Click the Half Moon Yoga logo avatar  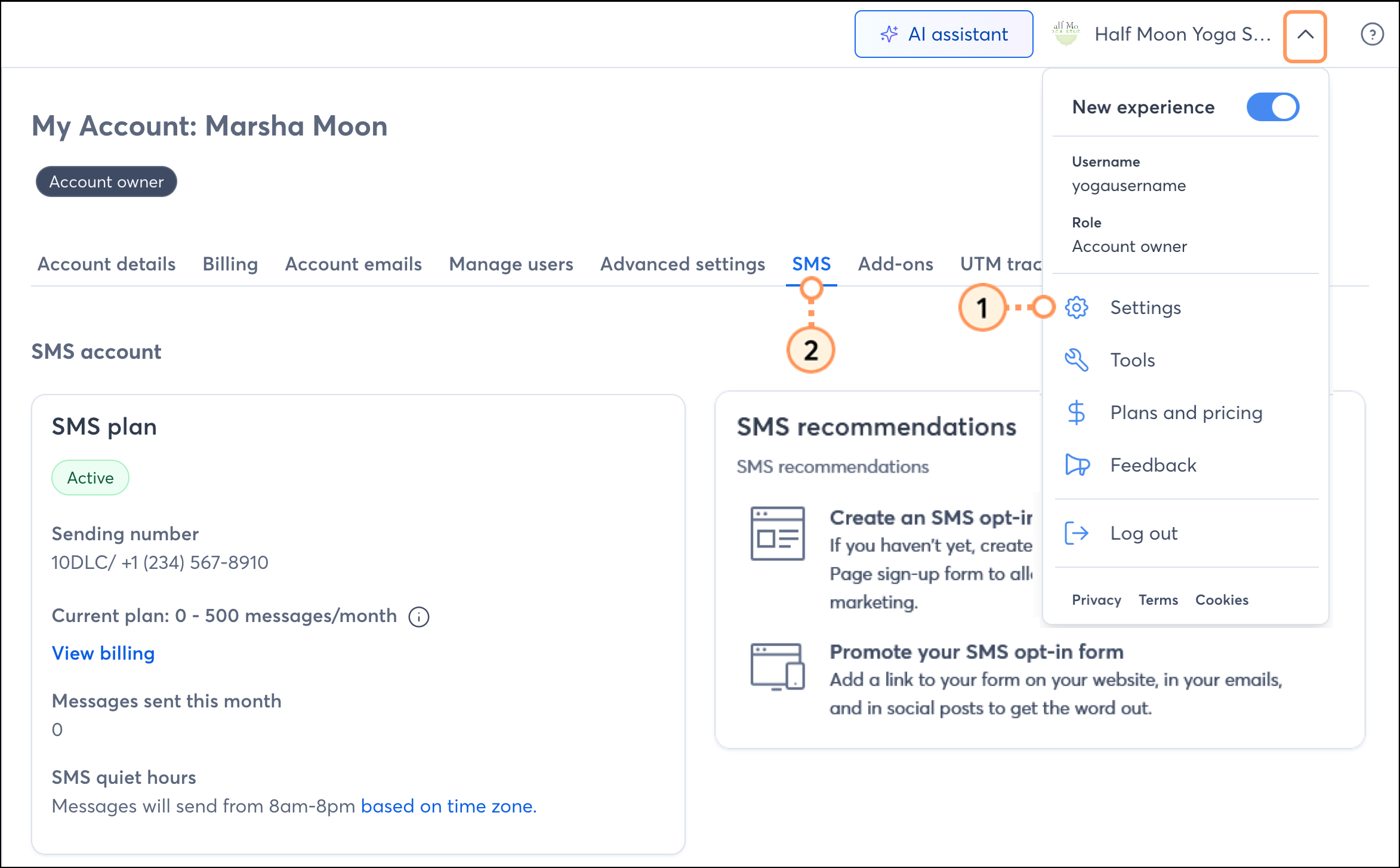1066,34
